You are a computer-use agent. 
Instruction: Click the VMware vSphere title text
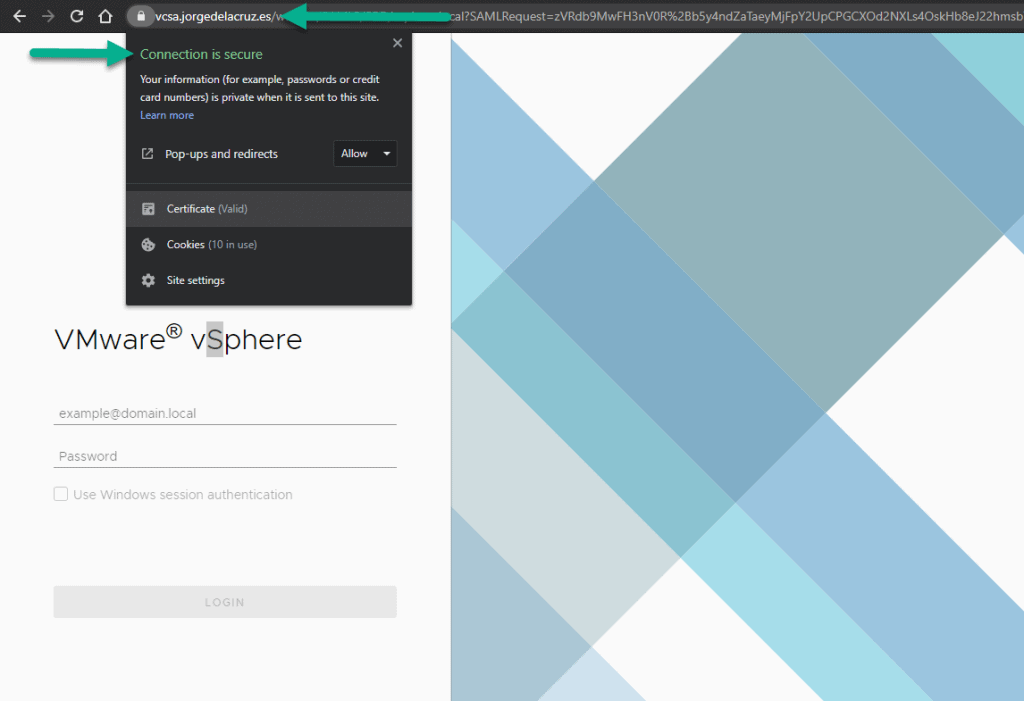click(178, 338)
